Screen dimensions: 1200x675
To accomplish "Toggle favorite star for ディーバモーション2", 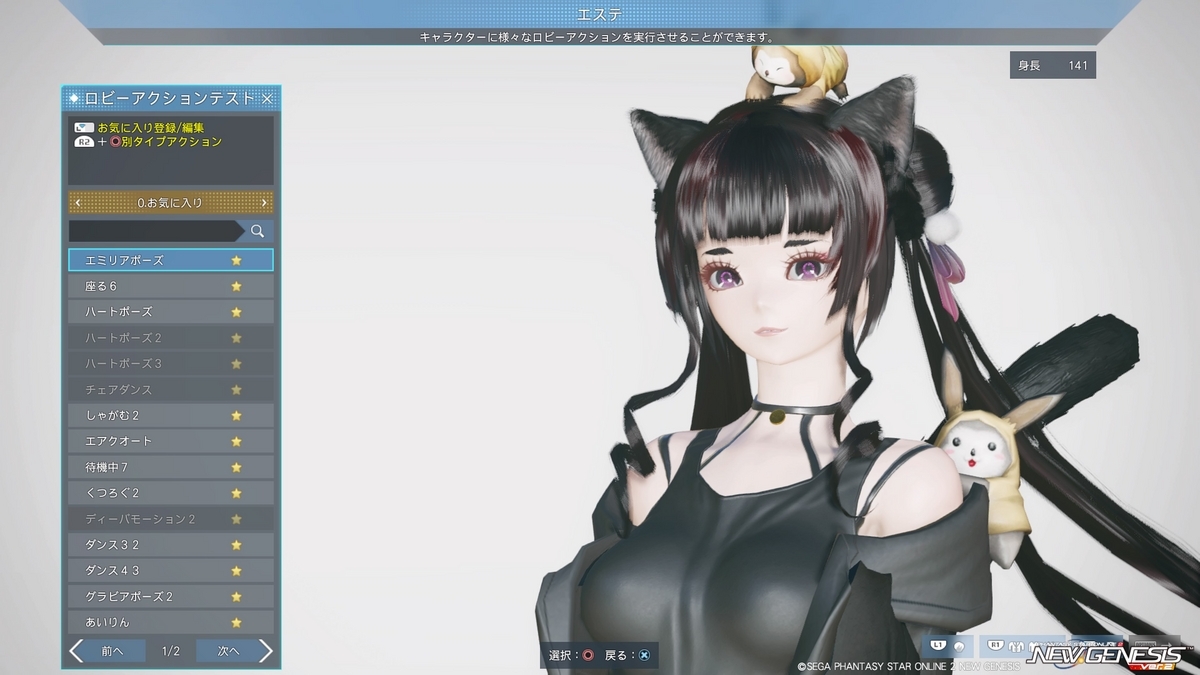I will tap(236, 519).
